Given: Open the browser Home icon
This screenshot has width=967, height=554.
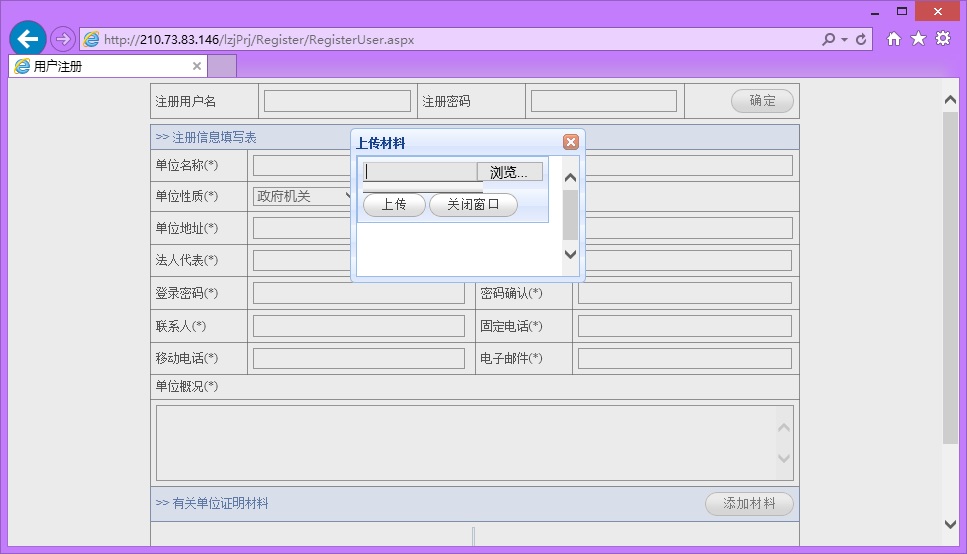Looking at the screenshot, I should point(894,39).
